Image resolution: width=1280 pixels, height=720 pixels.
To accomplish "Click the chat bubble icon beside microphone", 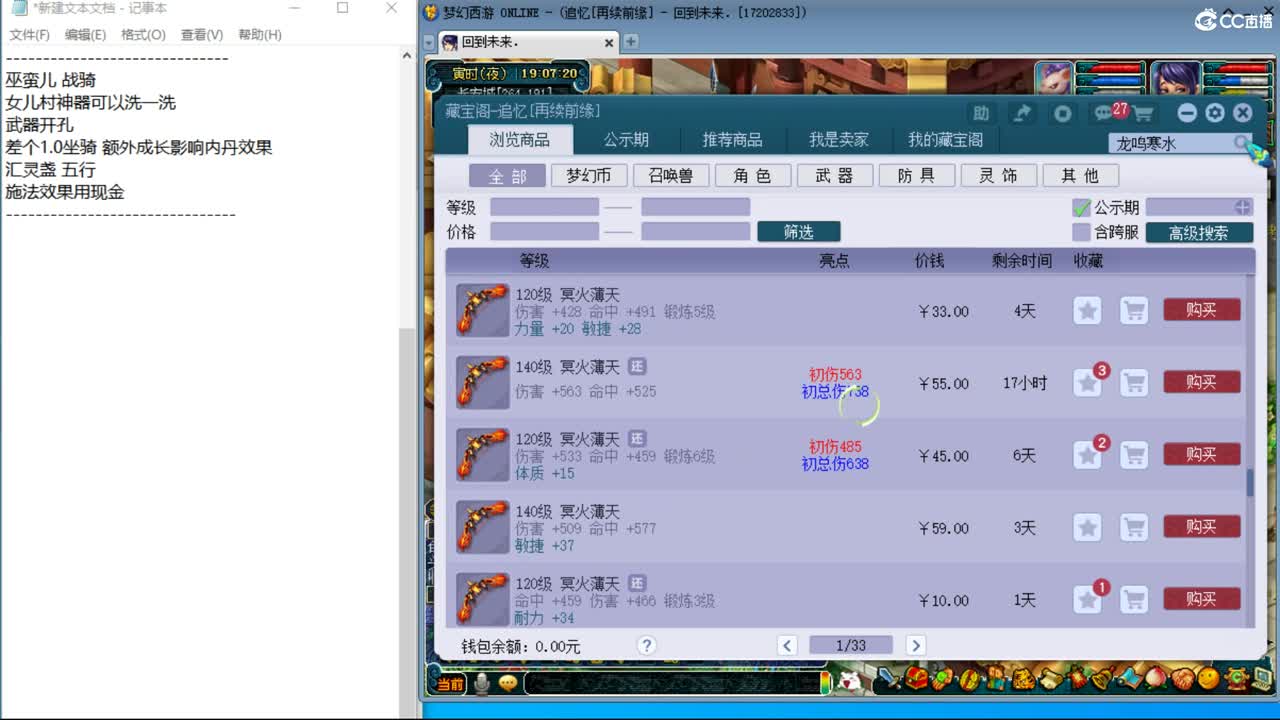I will [x=509, y=683].
